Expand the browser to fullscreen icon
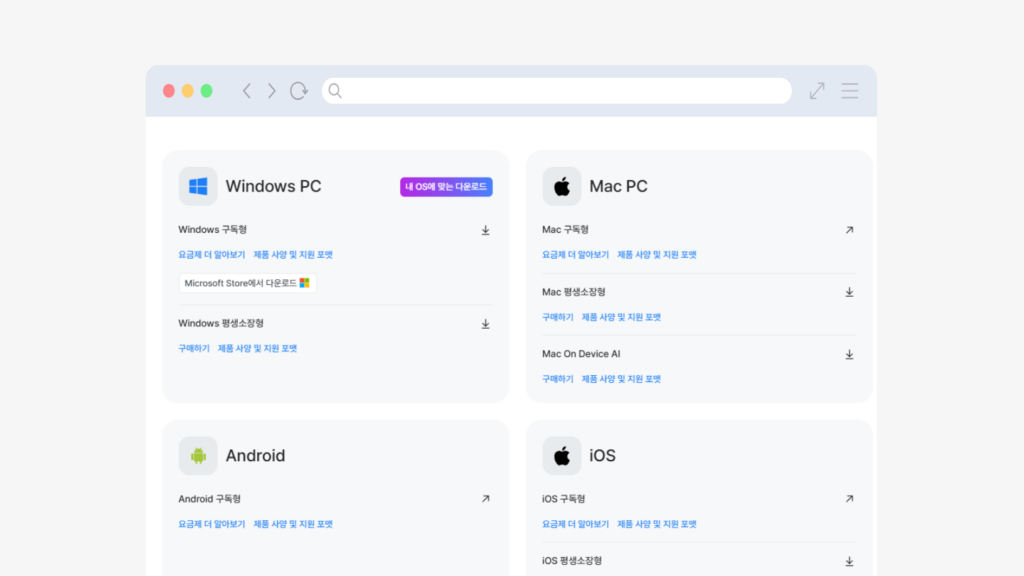The width and height of the screenshot is (1024, 576). [x=817, y=91]
